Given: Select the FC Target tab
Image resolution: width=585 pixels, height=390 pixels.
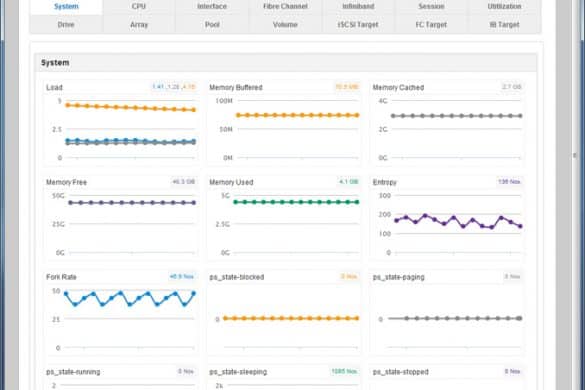Looking at the screenshot, I should click(431, 25).
